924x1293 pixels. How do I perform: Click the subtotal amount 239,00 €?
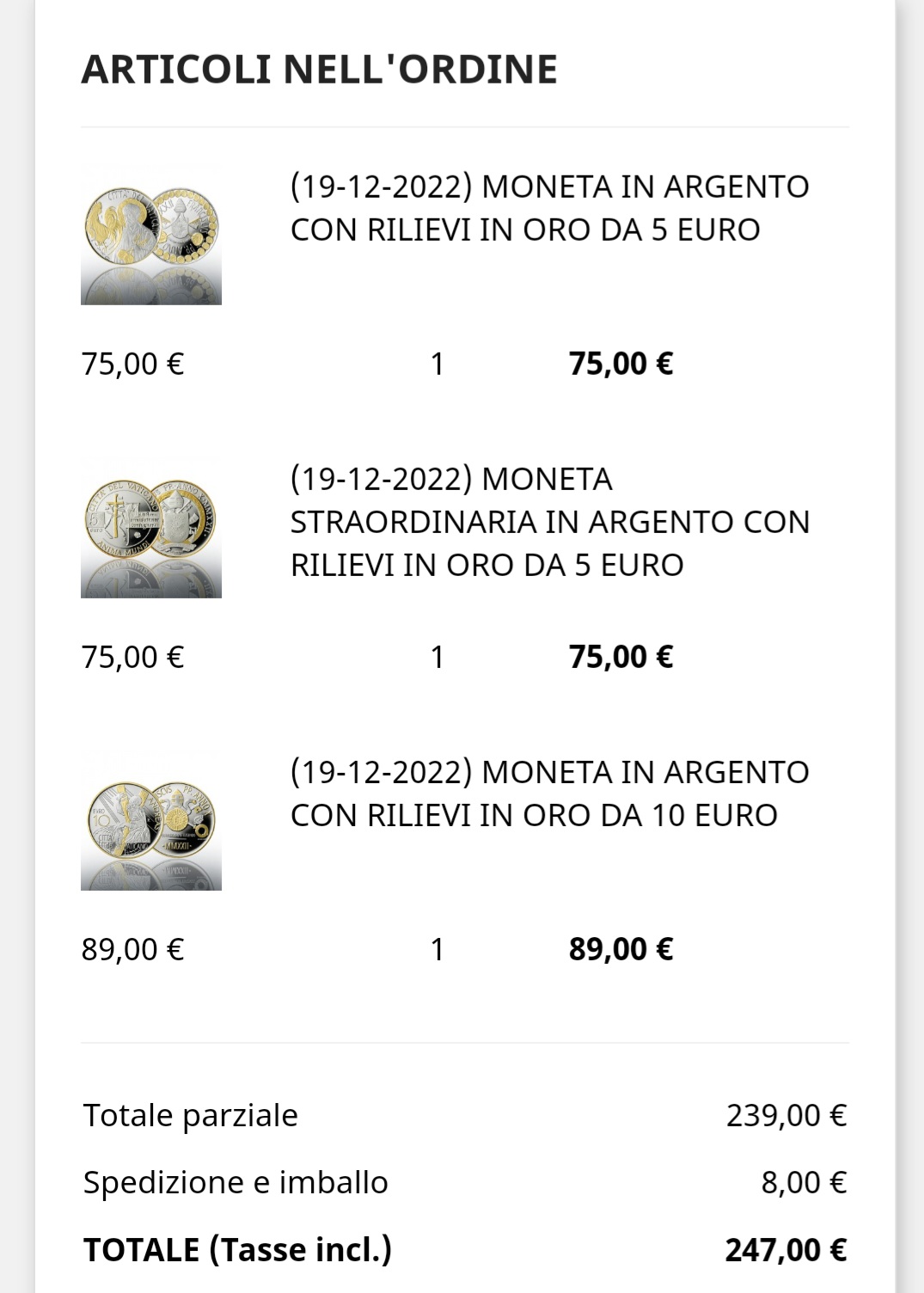click(786, 1115)
